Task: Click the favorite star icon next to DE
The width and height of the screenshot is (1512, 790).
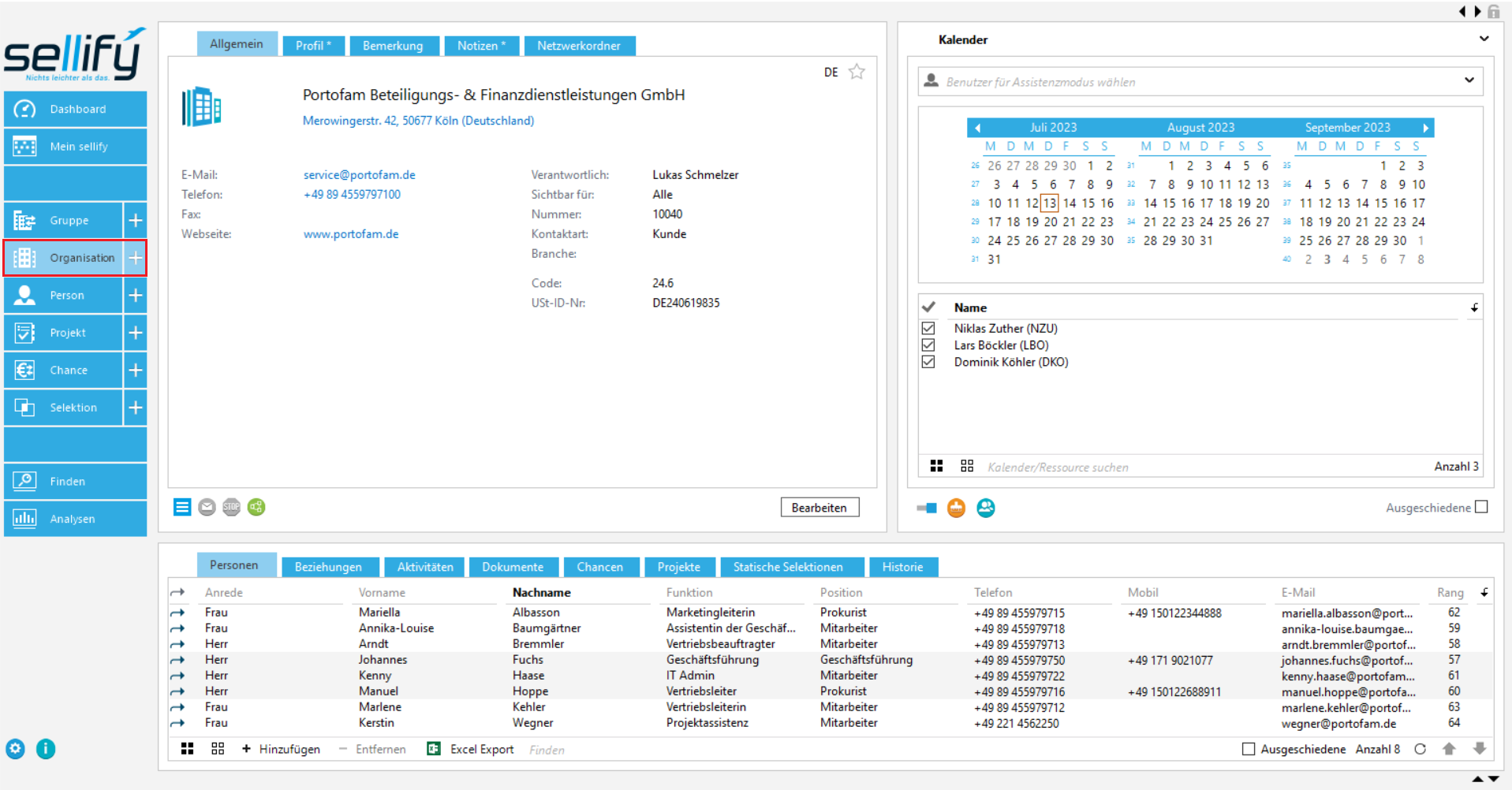Action: pyautogui.click(x=857, y=72)
